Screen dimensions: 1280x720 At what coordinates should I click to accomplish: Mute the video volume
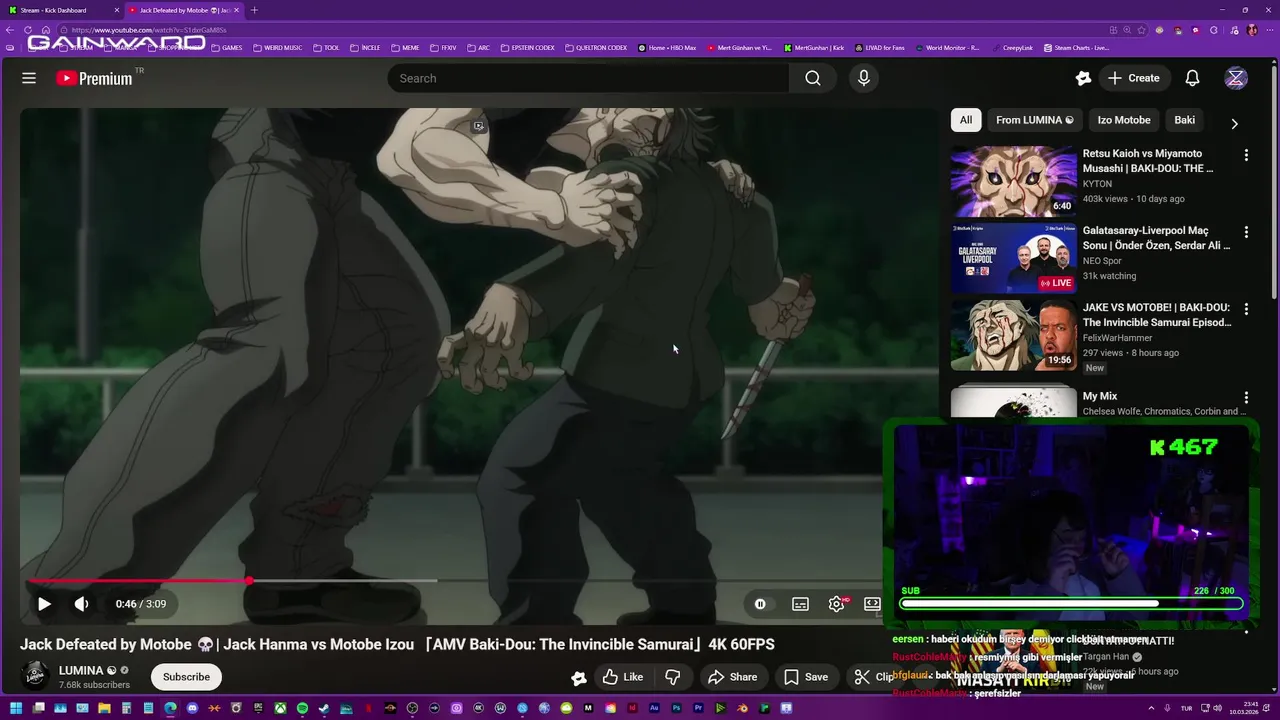[82, 604]
